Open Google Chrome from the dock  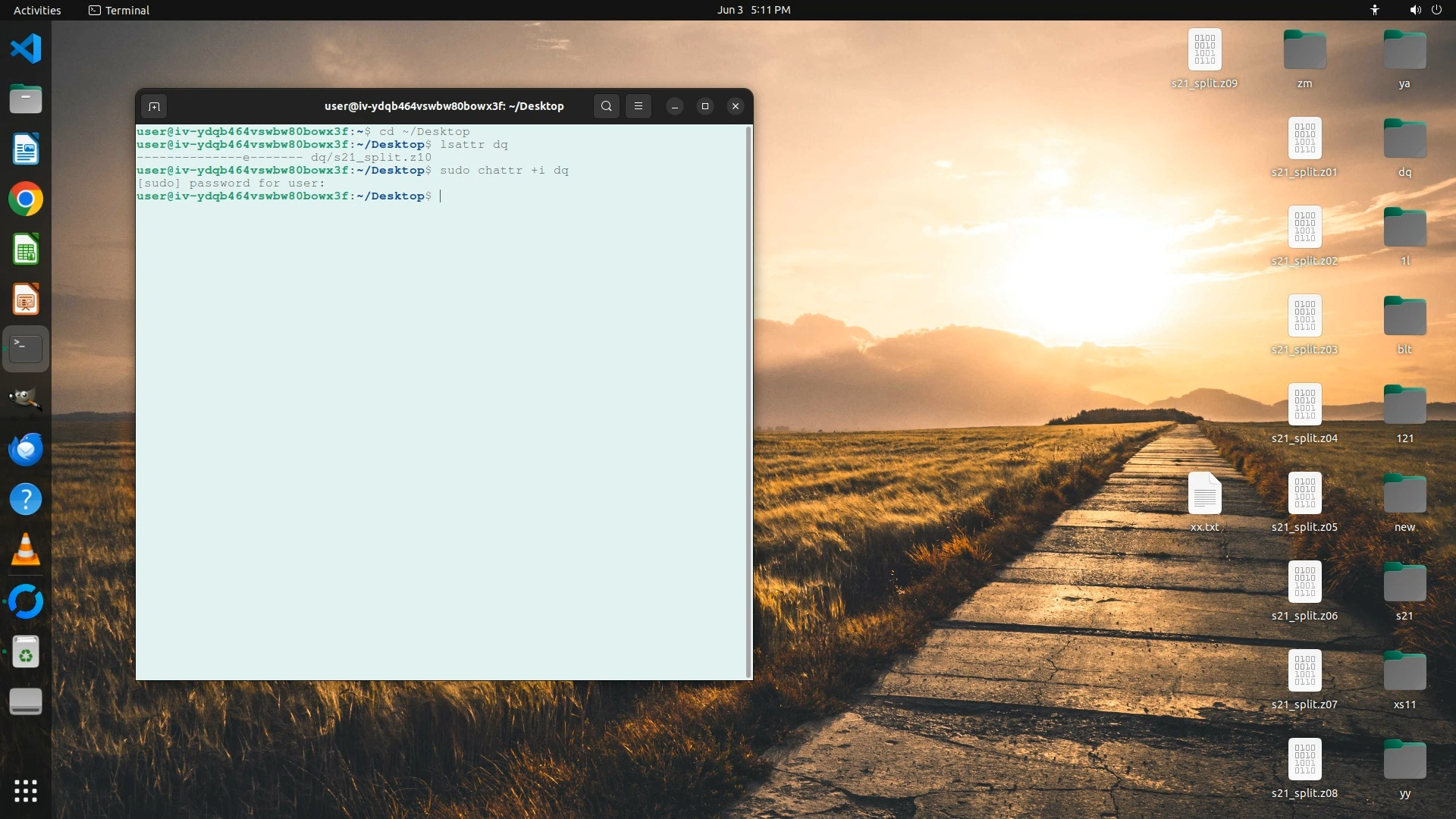(x=26, y=199)
